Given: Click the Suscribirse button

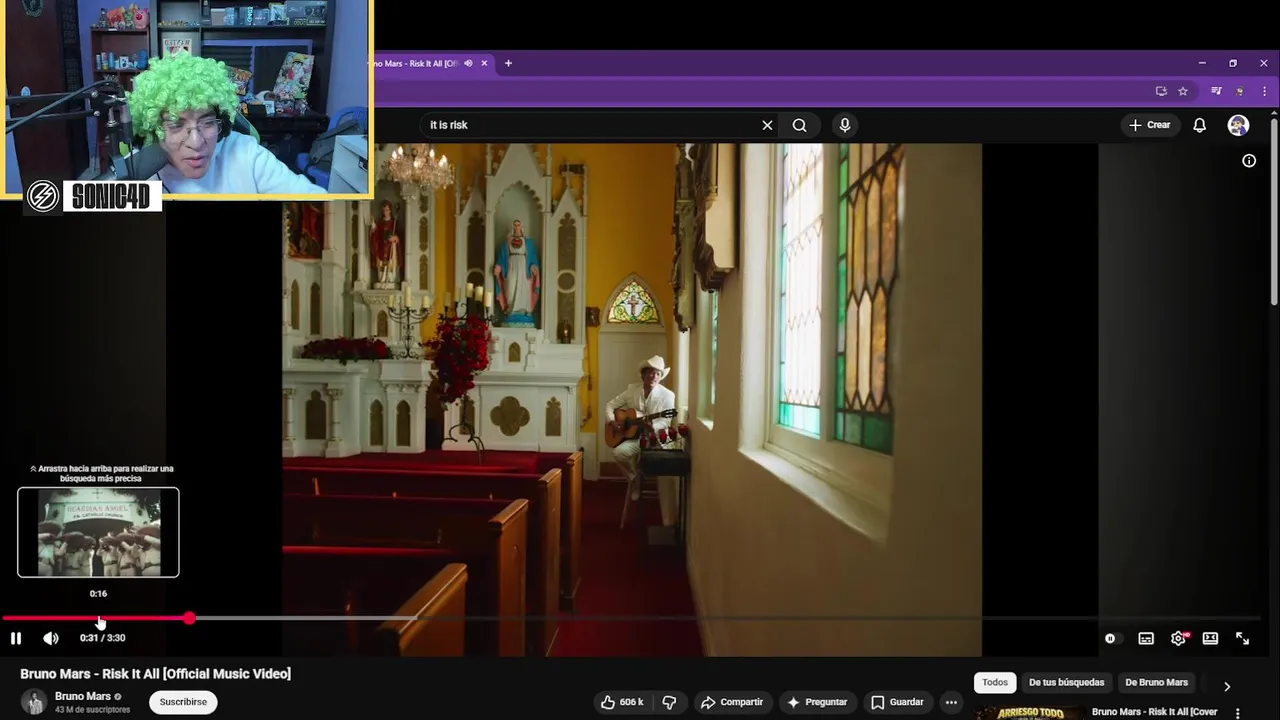Looking at the screenshot, I should coord(183,702).
